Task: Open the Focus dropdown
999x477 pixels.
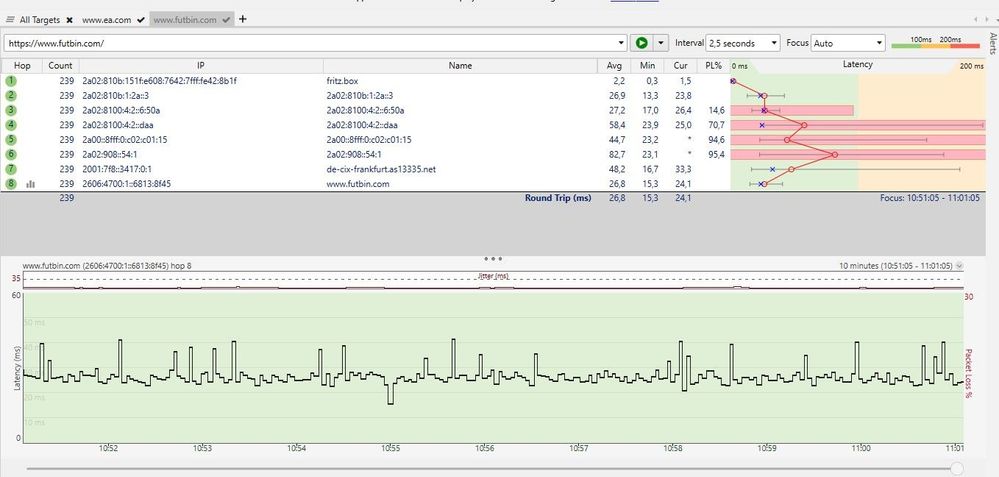Action: [x=848, y=43]
